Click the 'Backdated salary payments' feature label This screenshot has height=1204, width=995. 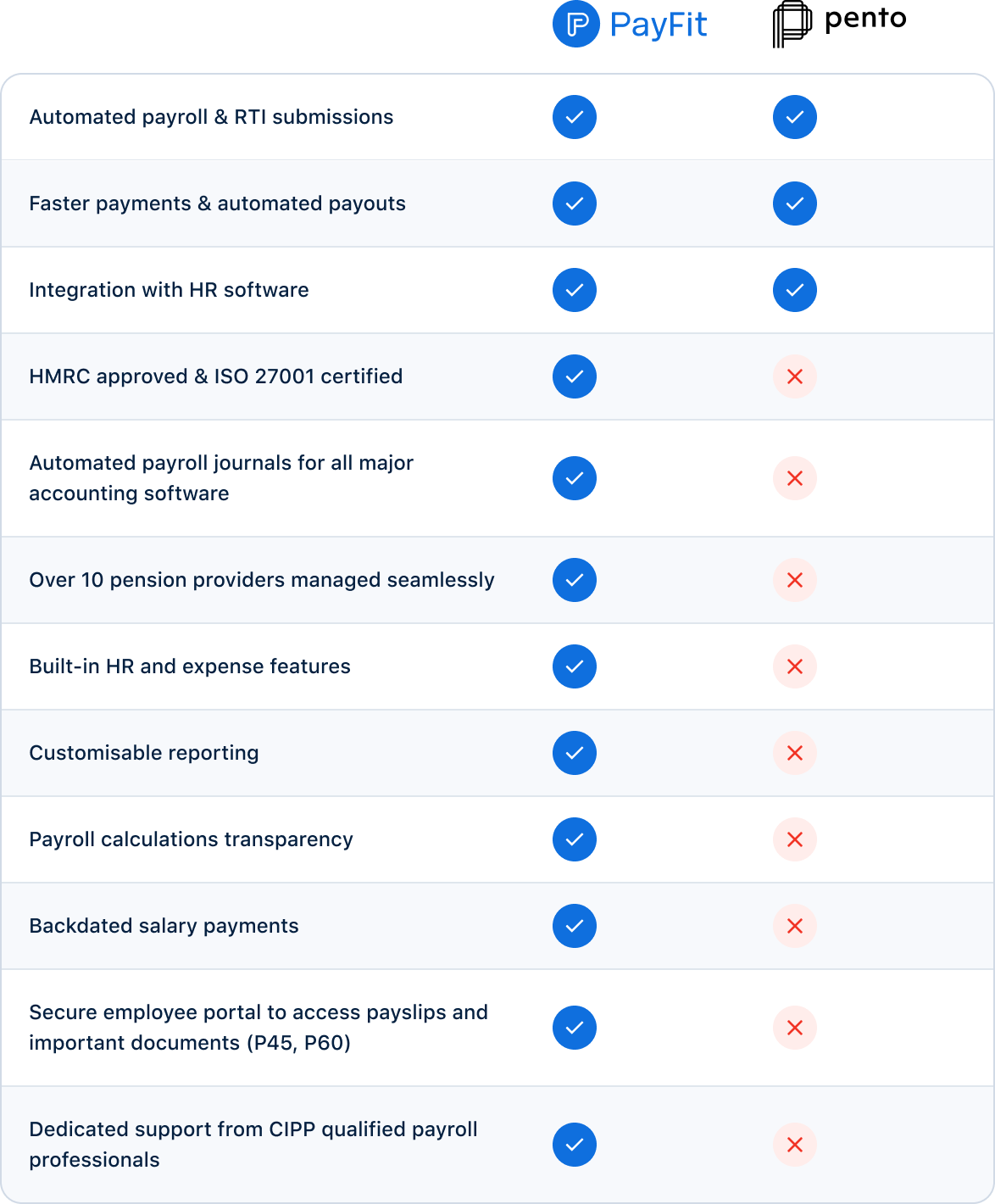[x=164, y=926]
